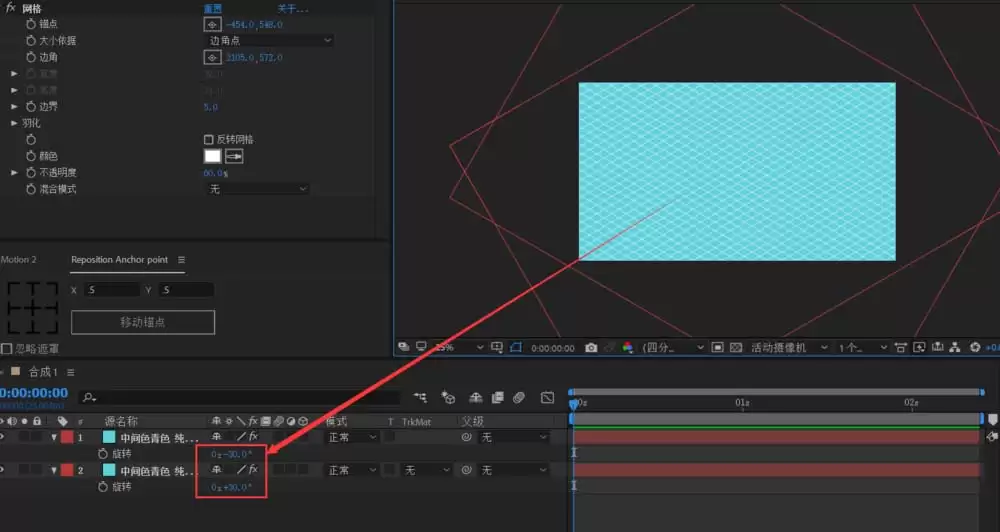Open the graph editor icon
Viewport: 1000px width, 532px height.
[x=547, y=397]
